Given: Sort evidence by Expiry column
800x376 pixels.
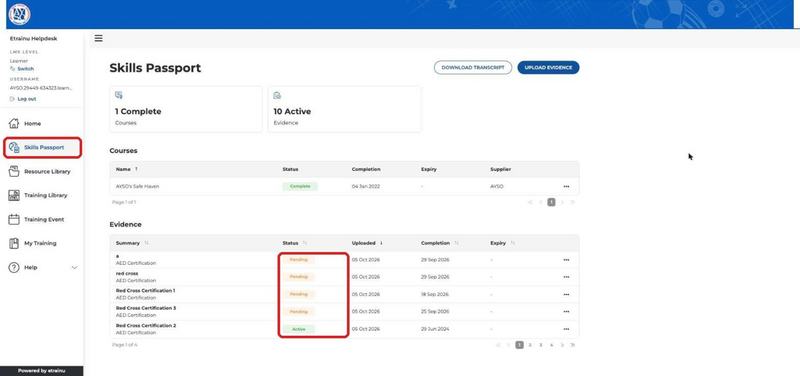Looking at the screenshot, I should pyautogui.click(x=503, y=243).
